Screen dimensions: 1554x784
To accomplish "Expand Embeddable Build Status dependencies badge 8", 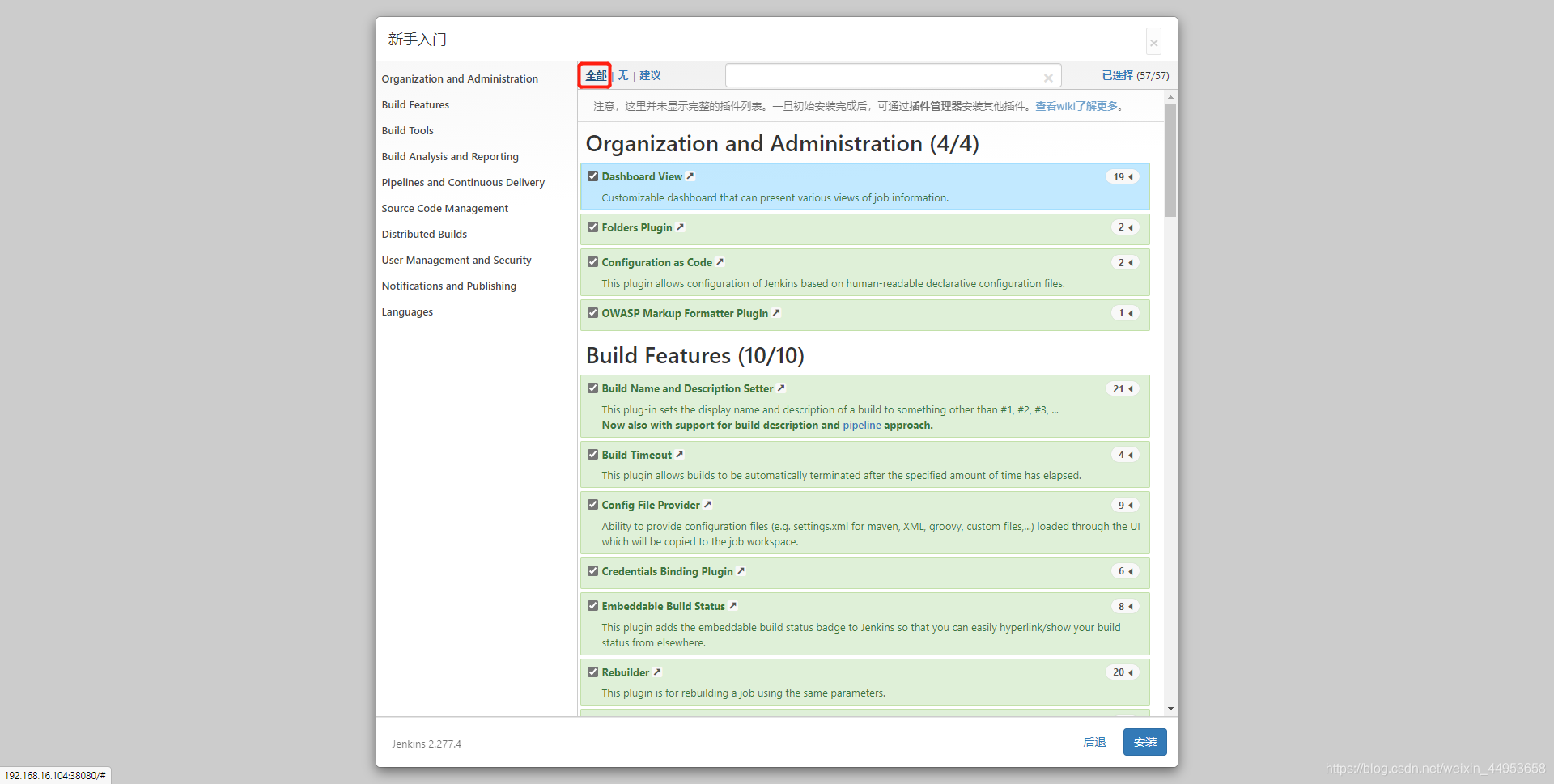I will pos(1125,606).
